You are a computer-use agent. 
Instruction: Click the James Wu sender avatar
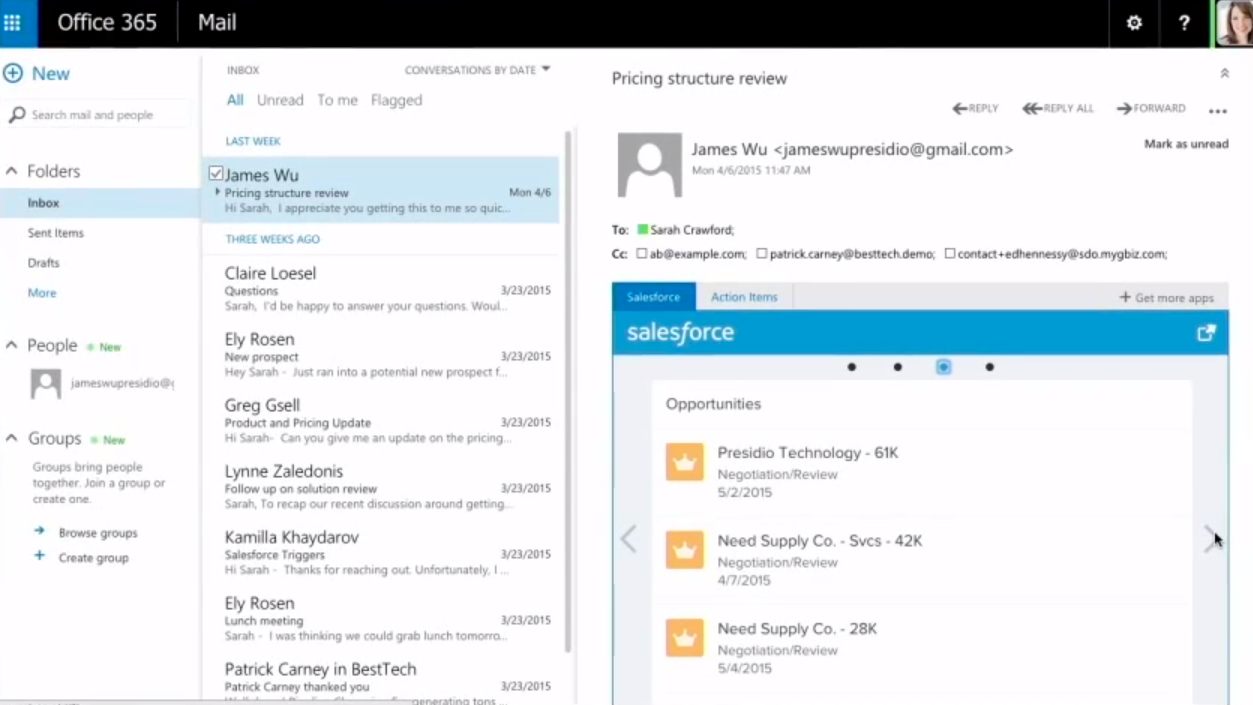coord(649,165)
